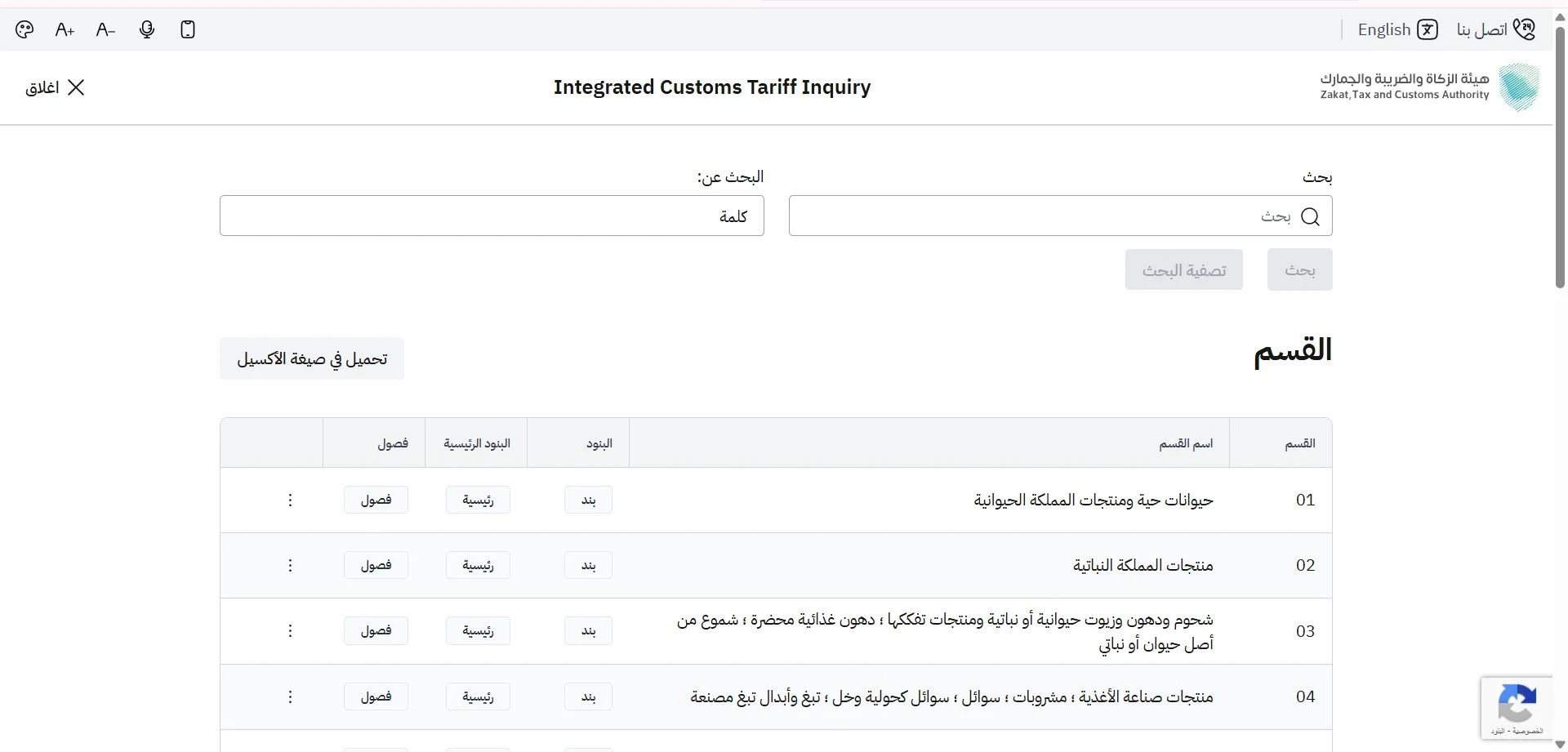Download data via تحميل في صيغة الاكسيل
The width and height of the screenshot is (1568, 752).
[x=311, y=358]
